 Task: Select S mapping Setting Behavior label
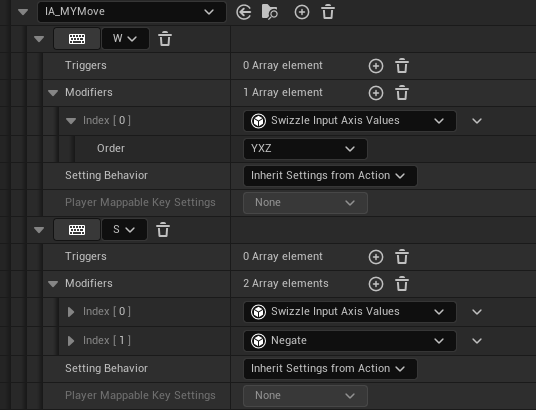(x=107, y=368)
